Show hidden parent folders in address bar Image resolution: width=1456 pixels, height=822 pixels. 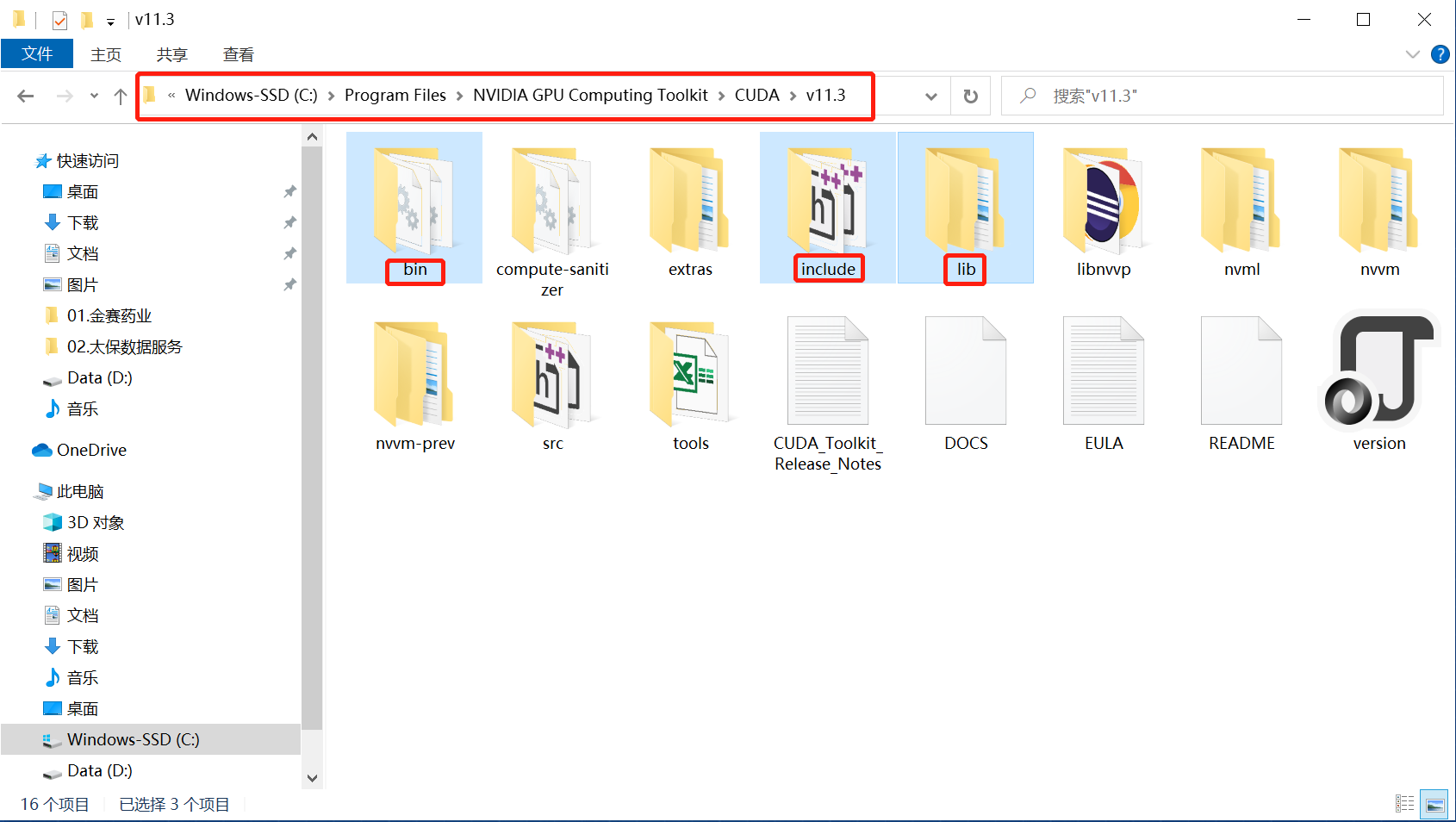[171, 96]
